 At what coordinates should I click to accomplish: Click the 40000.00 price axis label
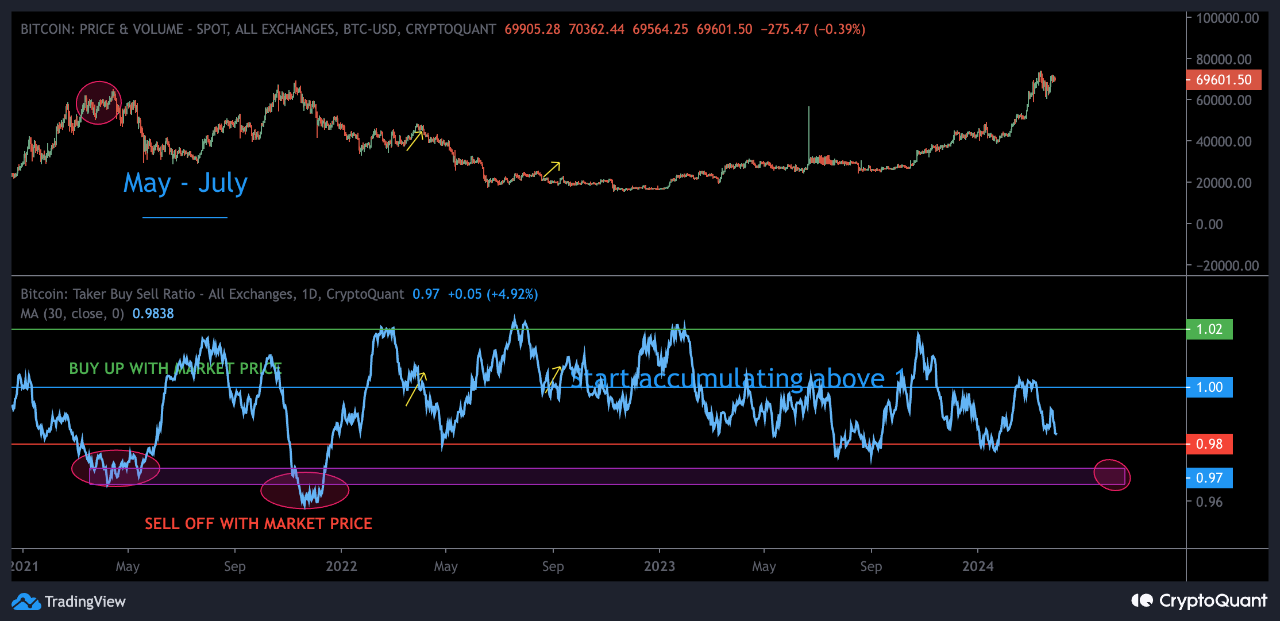click(x=1226, y=142)
